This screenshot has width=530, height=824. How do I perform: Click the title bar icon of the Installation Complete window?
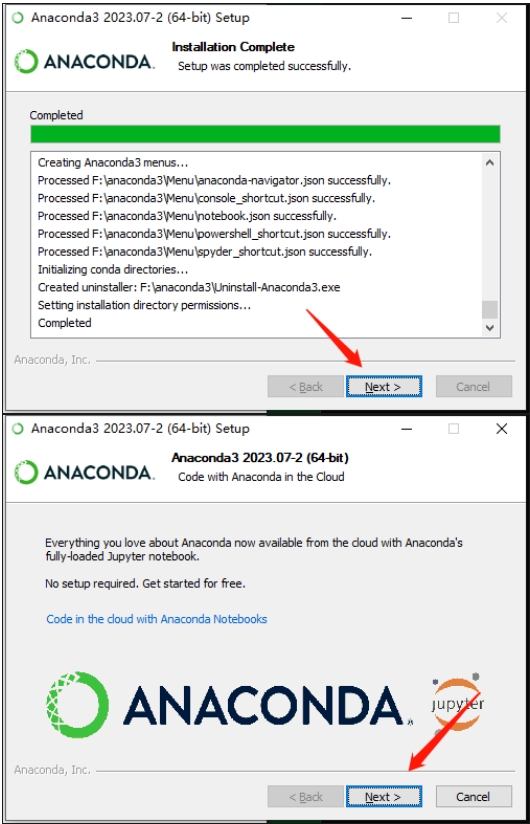(x=18, y=18)
